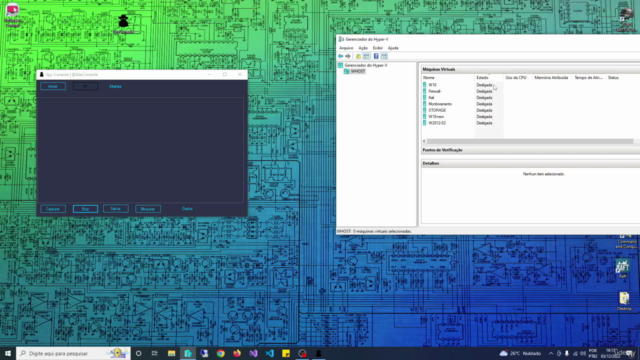The image size is (640, 360).
Task: Open the Arquivo menu in Hyper-V Manager
Action: (346, 48)
